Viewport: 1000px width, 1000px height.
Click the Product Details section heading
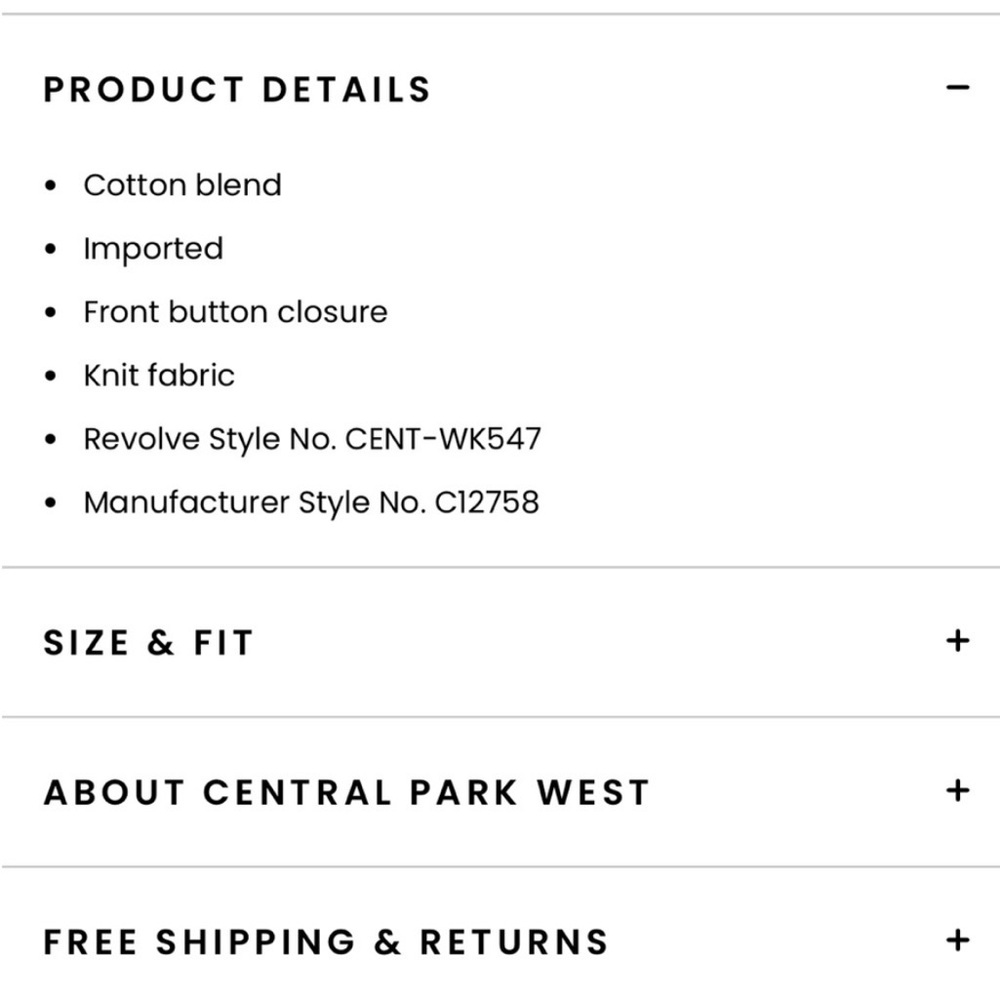click(237, 89)
